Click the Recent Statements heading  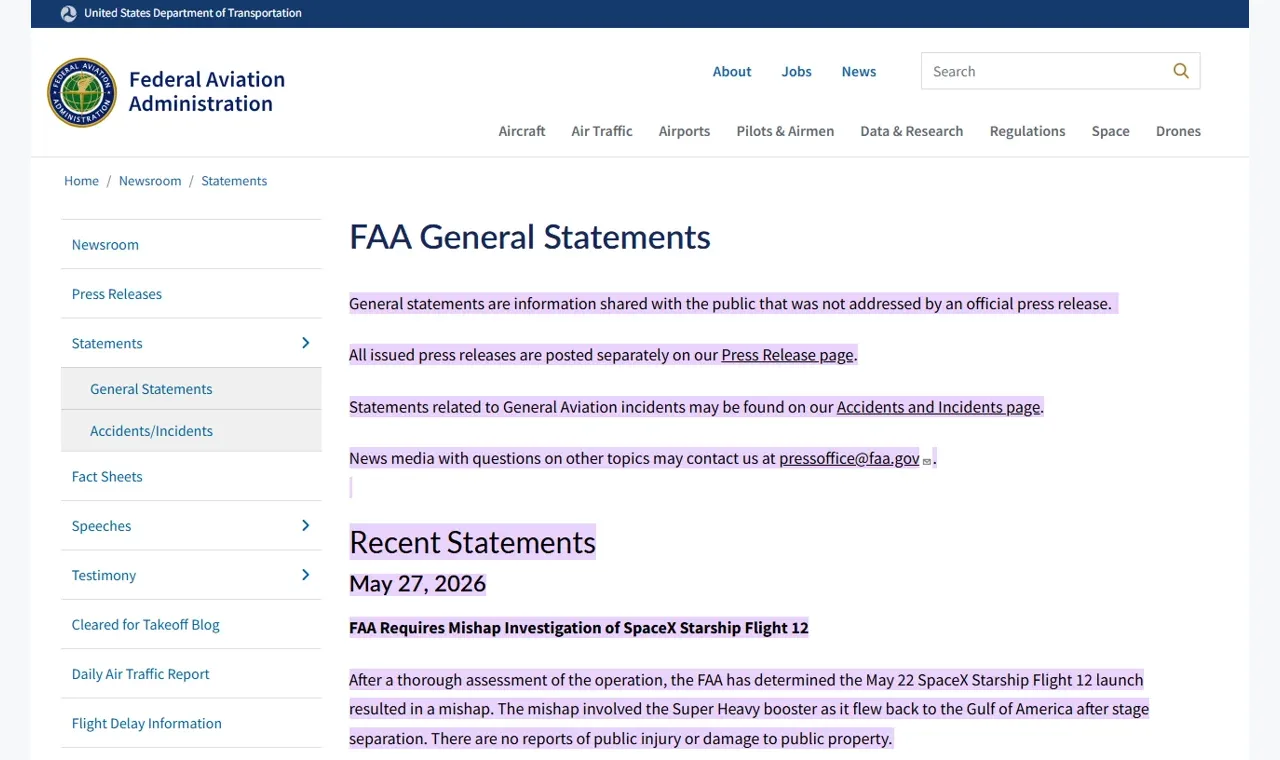point(472,542)
